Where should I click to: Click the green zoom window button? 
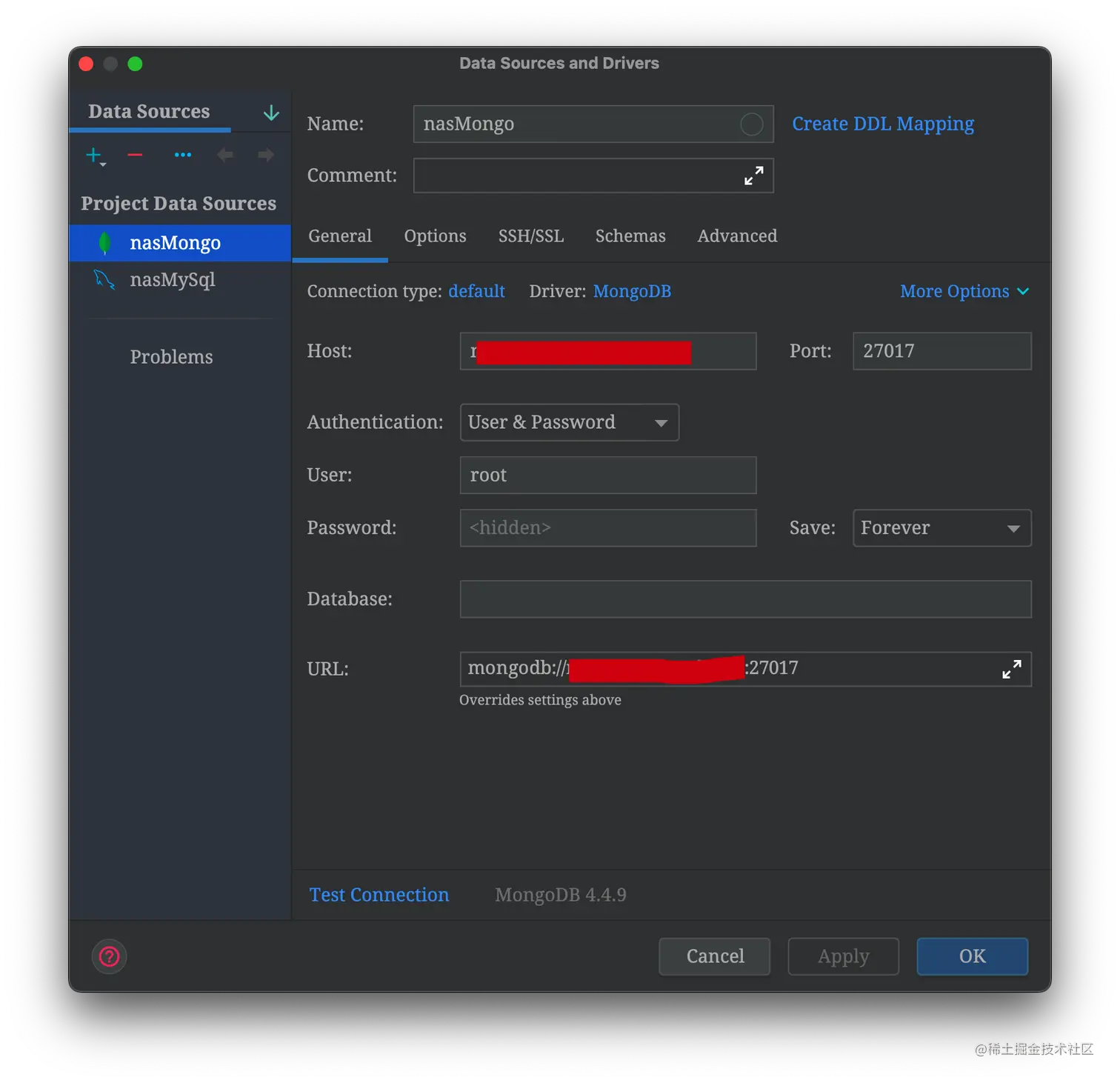tap(135, 64)
